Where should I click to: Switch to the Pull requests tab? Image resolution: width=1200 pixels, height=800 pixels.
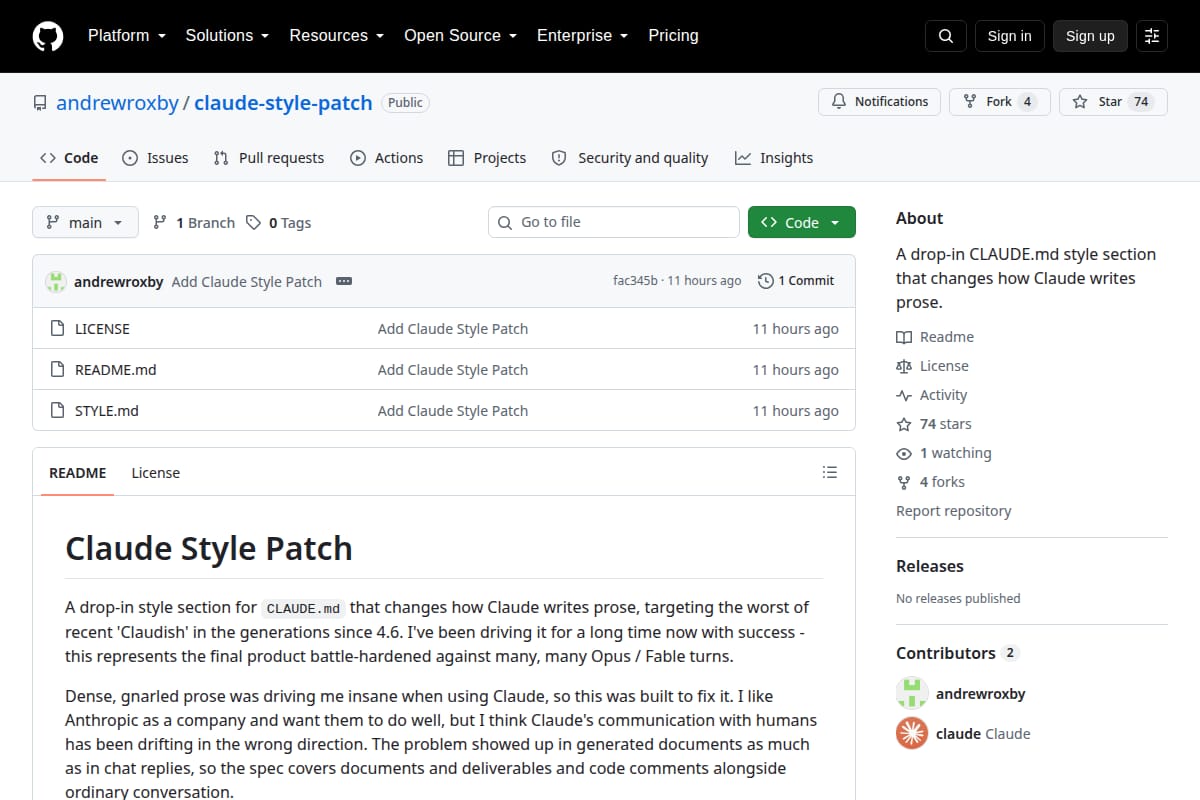(x=269, y=158)
